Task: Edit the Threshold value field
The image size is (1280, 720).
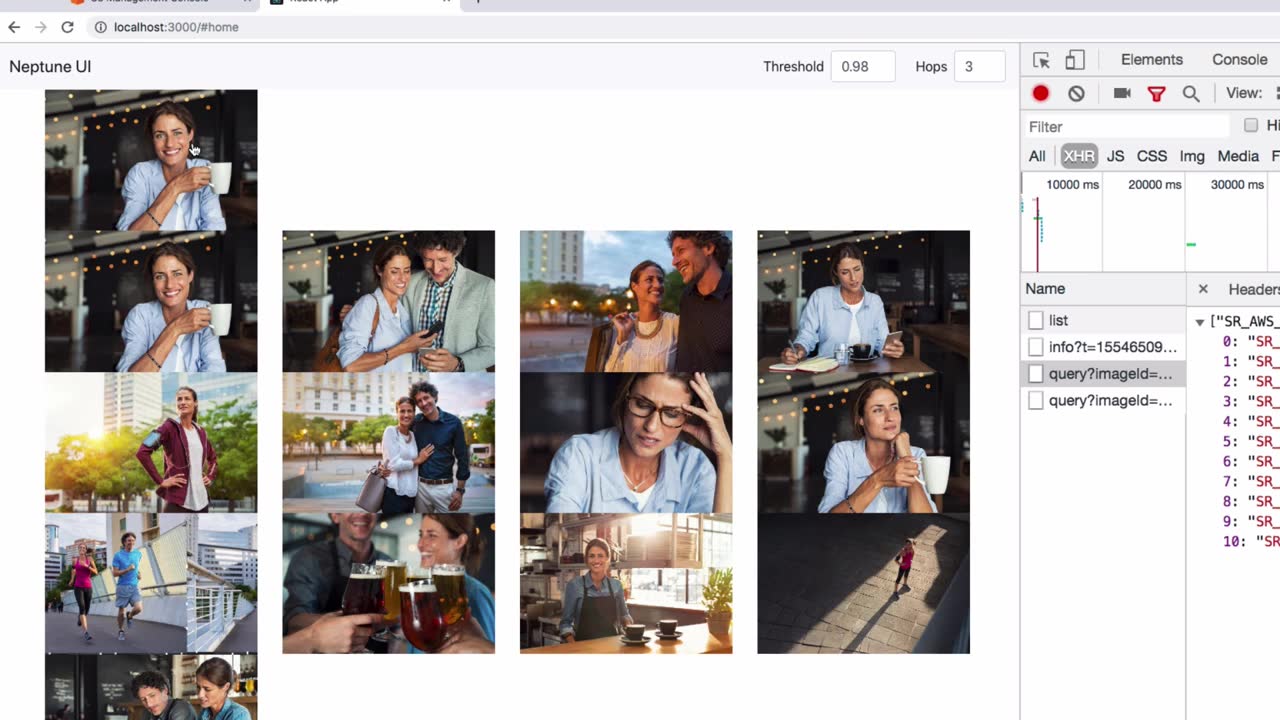Action: [x=862, y=67]
